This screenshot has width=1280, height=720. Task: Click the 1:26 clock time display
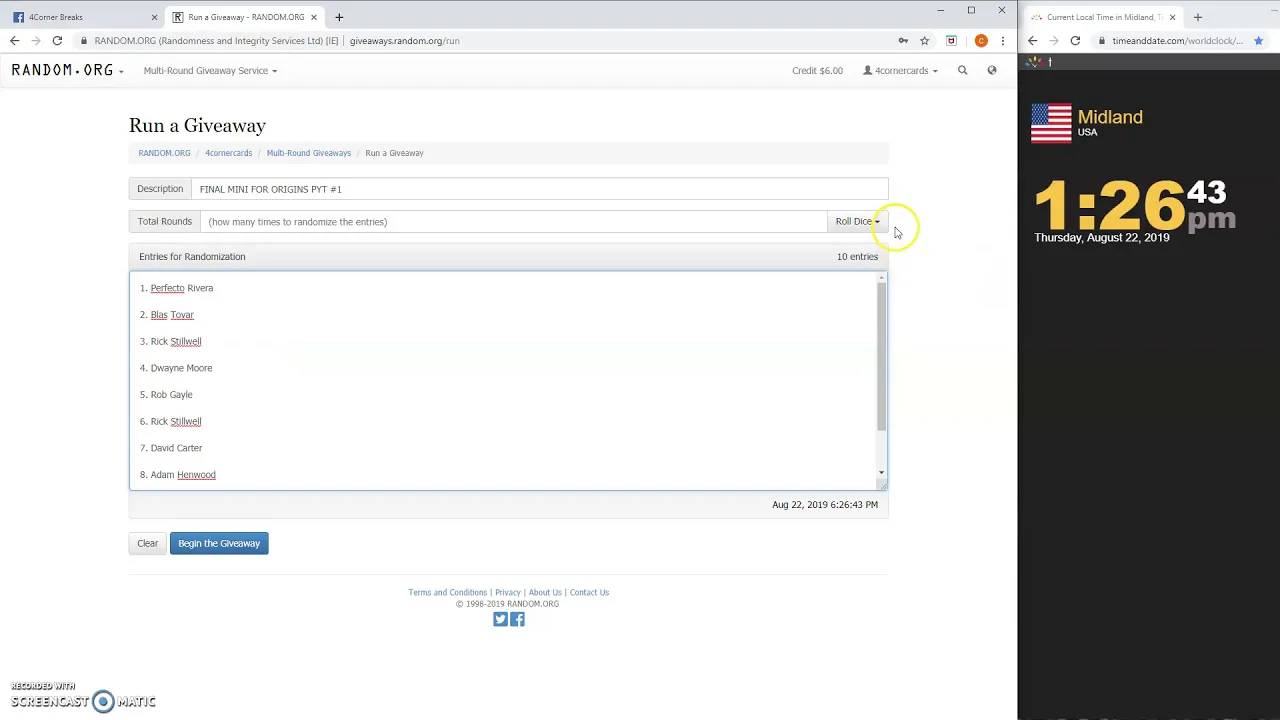click(1109, 206)
